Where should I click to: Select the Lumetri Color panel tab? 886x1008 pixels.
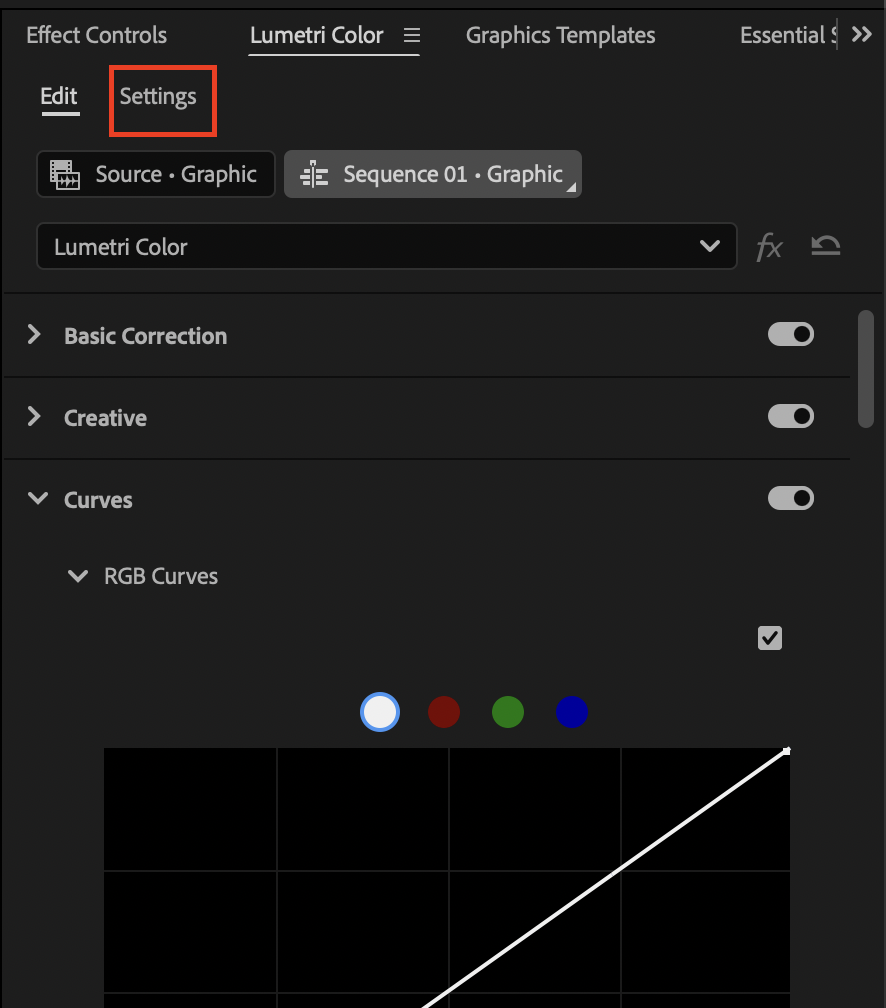(x=316, y=35)
